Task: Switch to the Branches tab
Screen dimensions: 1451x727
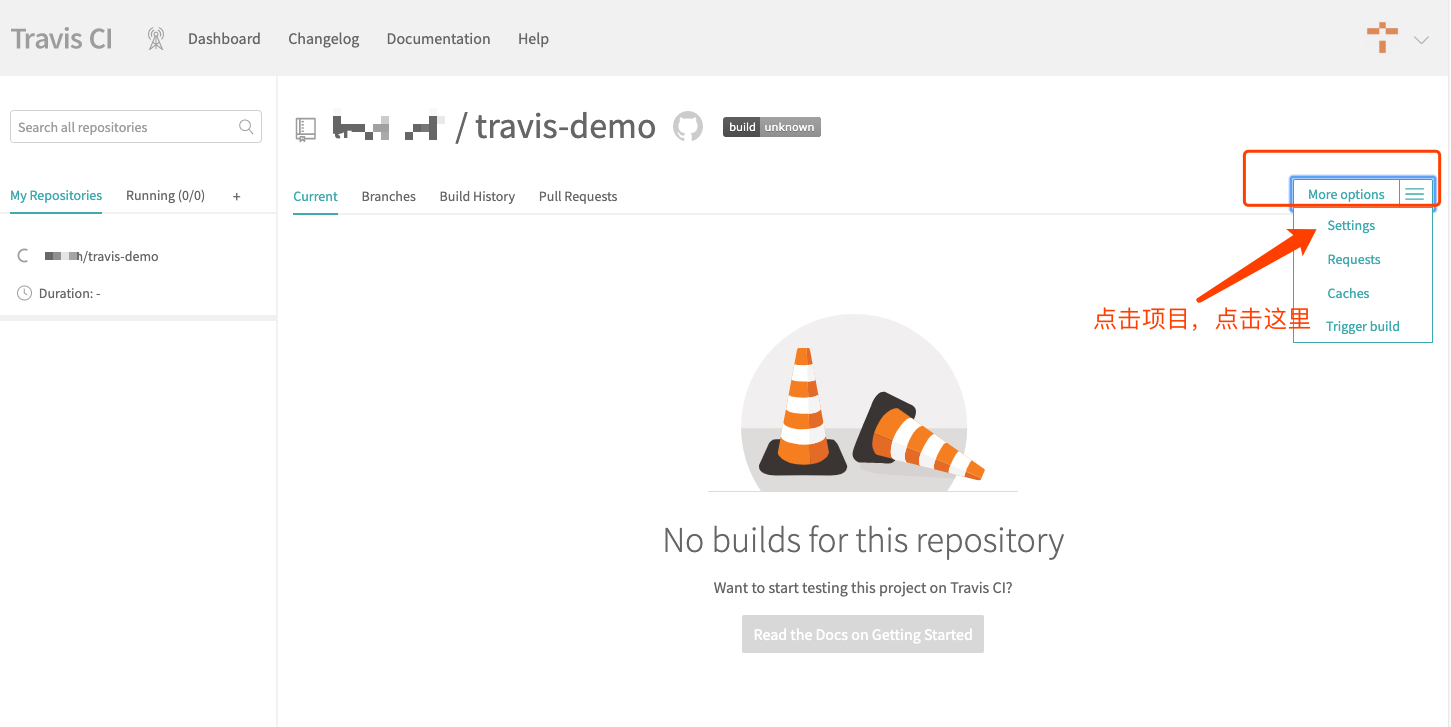Action: coord(388,196)
